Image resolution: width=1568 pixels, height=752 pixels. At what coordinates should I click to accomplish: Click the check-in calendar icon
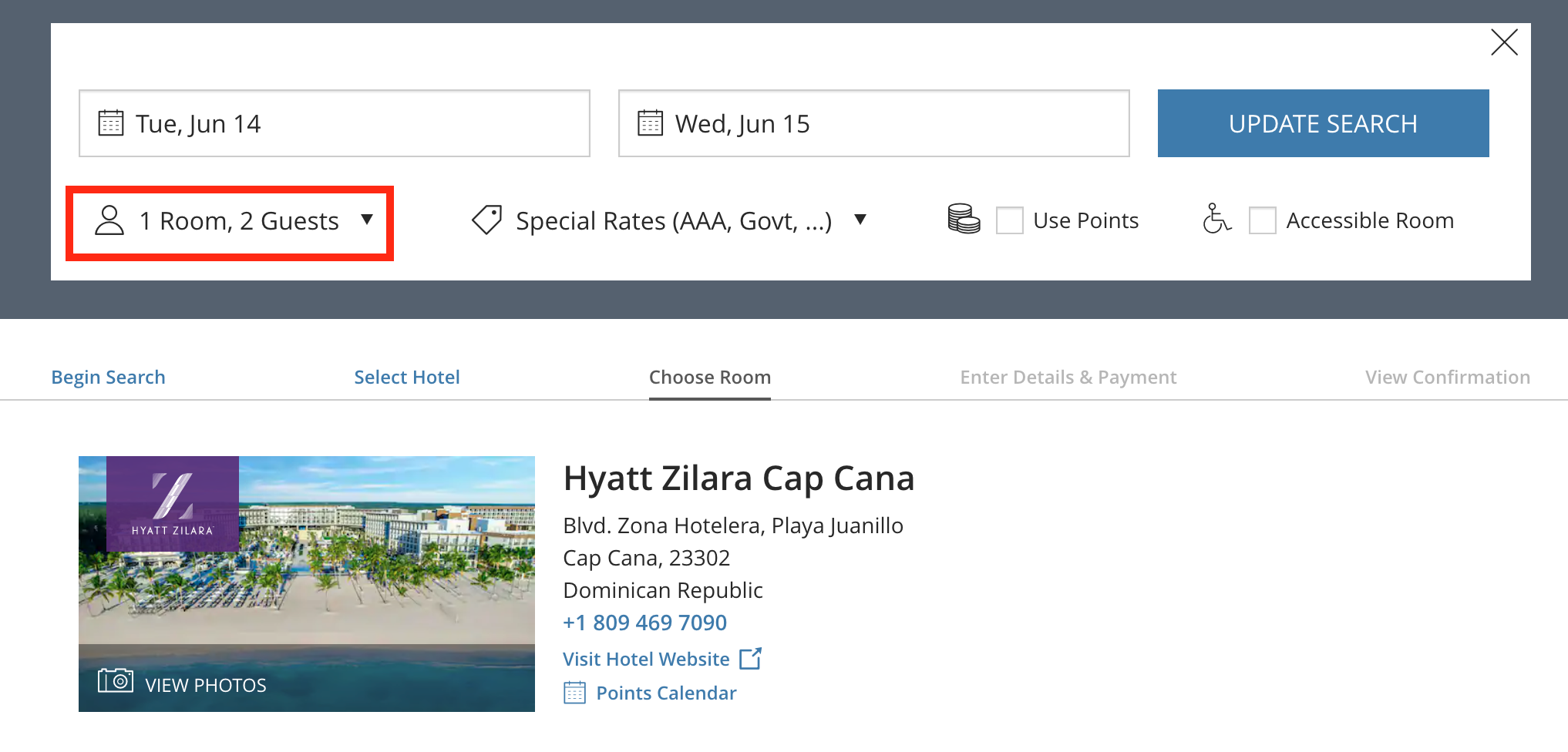[x=111, y=123]
